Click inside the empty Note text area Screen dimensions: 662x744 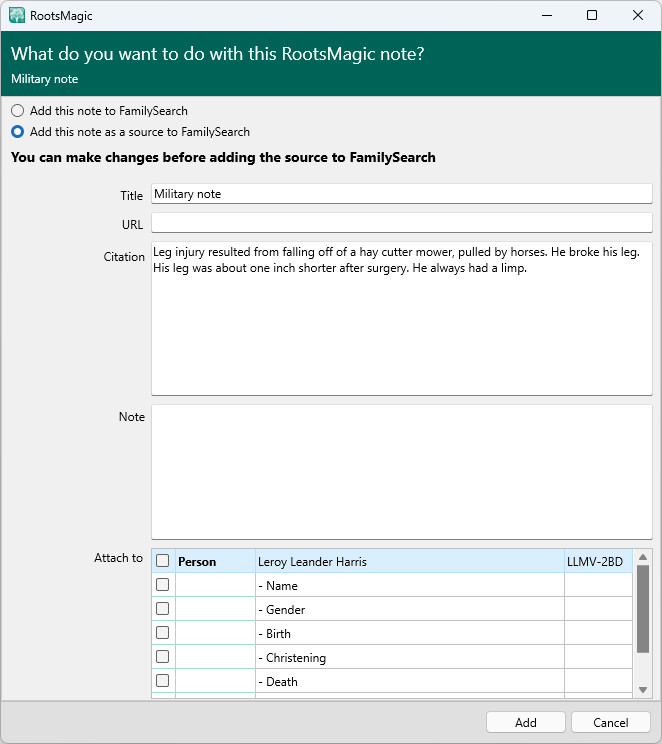tap(401, 472)
